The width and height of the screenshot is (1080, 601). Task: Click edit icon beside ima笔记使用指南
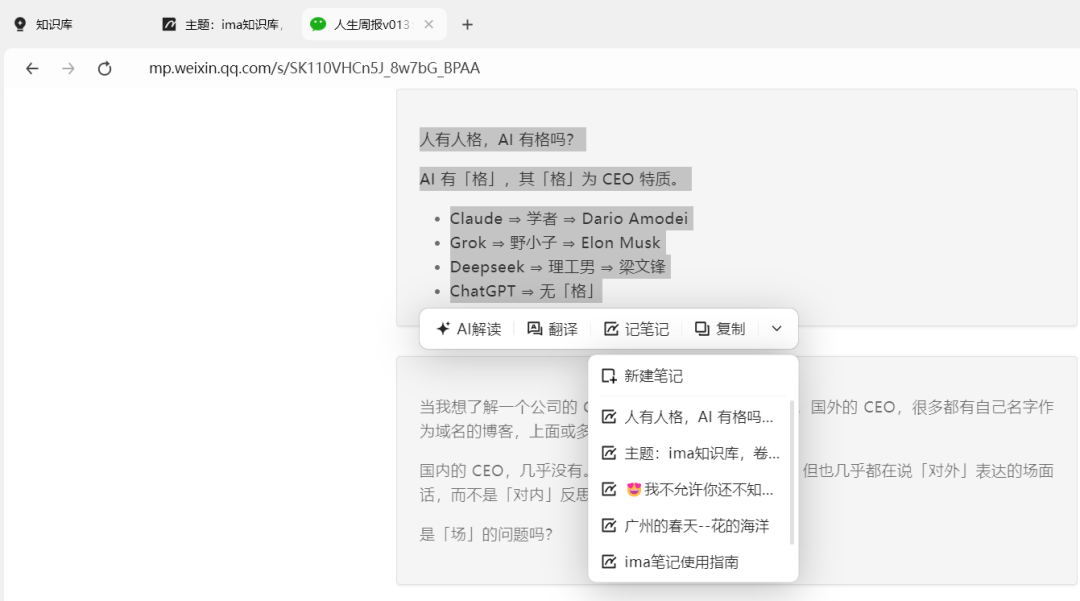click(609, 562)
